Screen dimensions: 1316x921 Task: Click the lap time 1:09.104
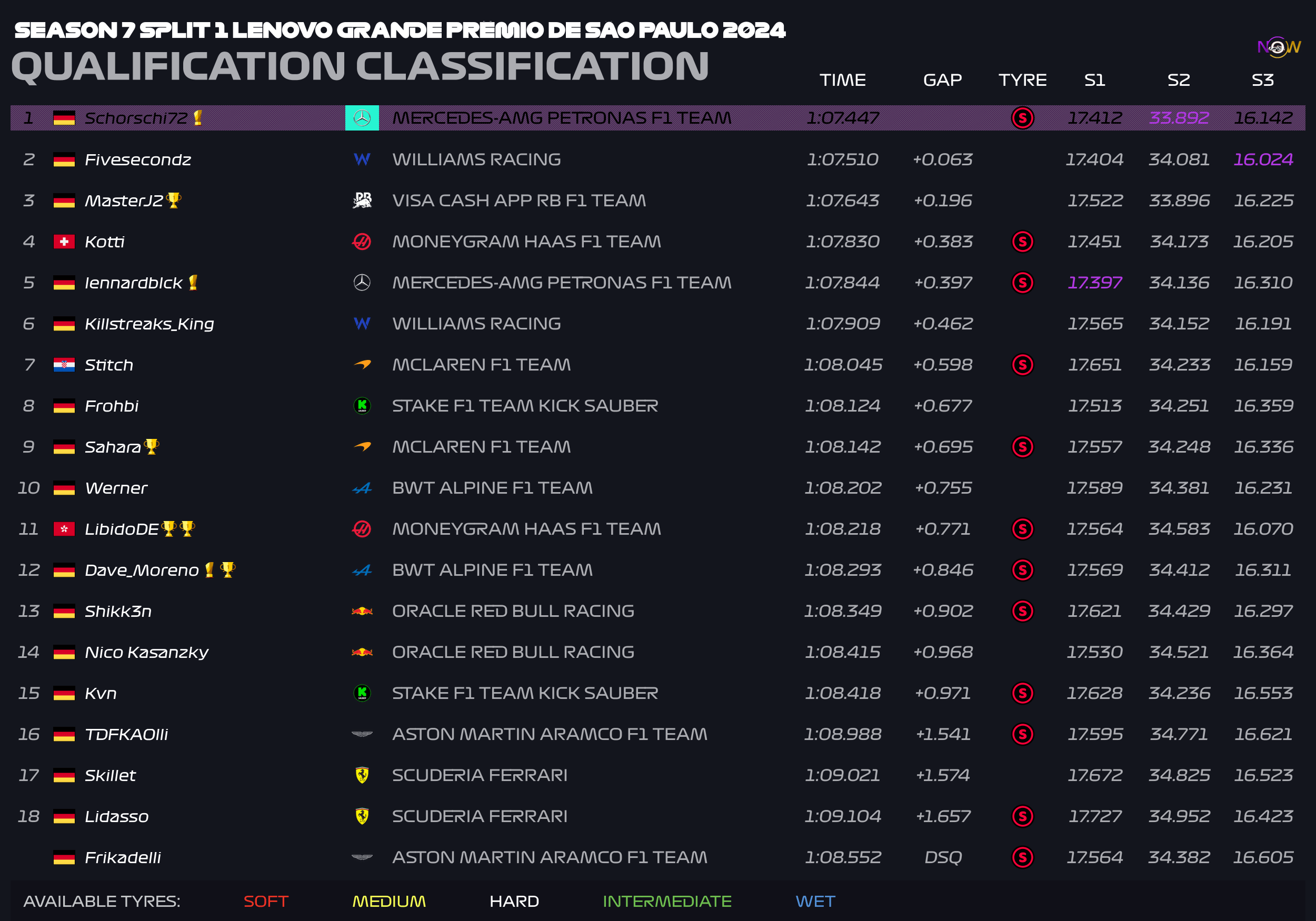843,816
